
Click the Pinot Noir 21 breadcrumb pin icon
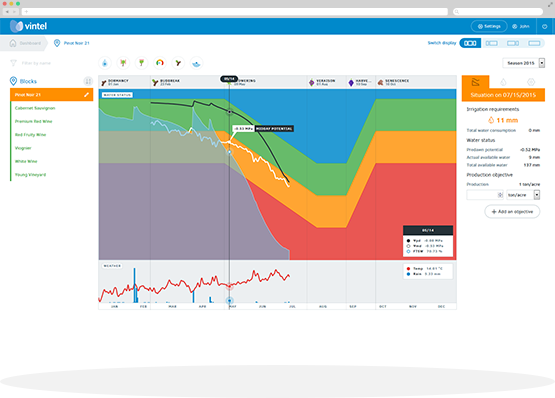click(57, 43)
